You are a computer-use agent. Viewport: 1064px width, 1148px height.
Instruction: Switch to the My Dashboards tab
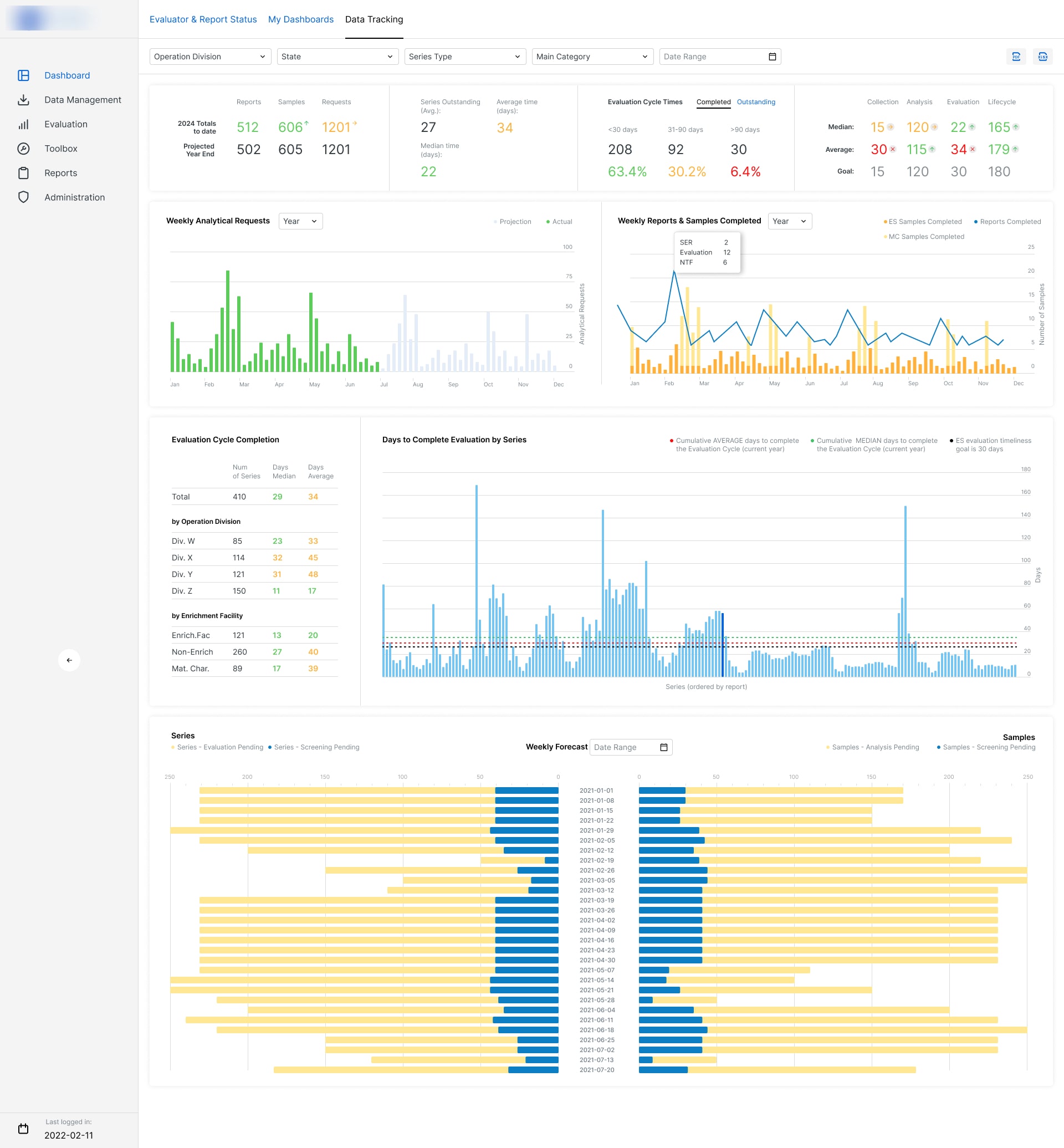(300, 19)
